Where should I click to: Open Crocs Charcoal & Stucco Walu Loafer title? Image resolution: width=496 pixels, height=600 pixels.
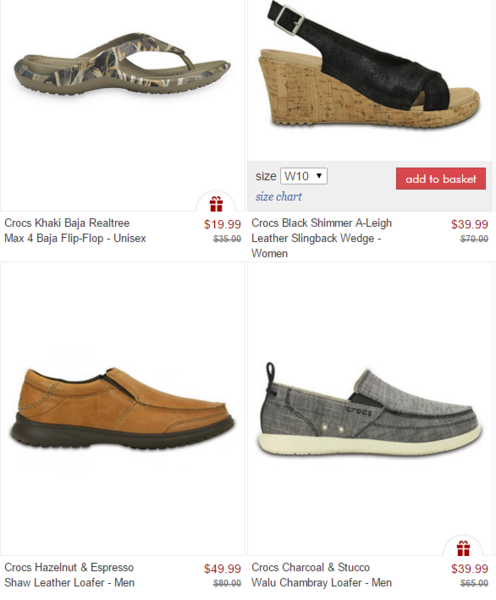click(x=321, y=575)
